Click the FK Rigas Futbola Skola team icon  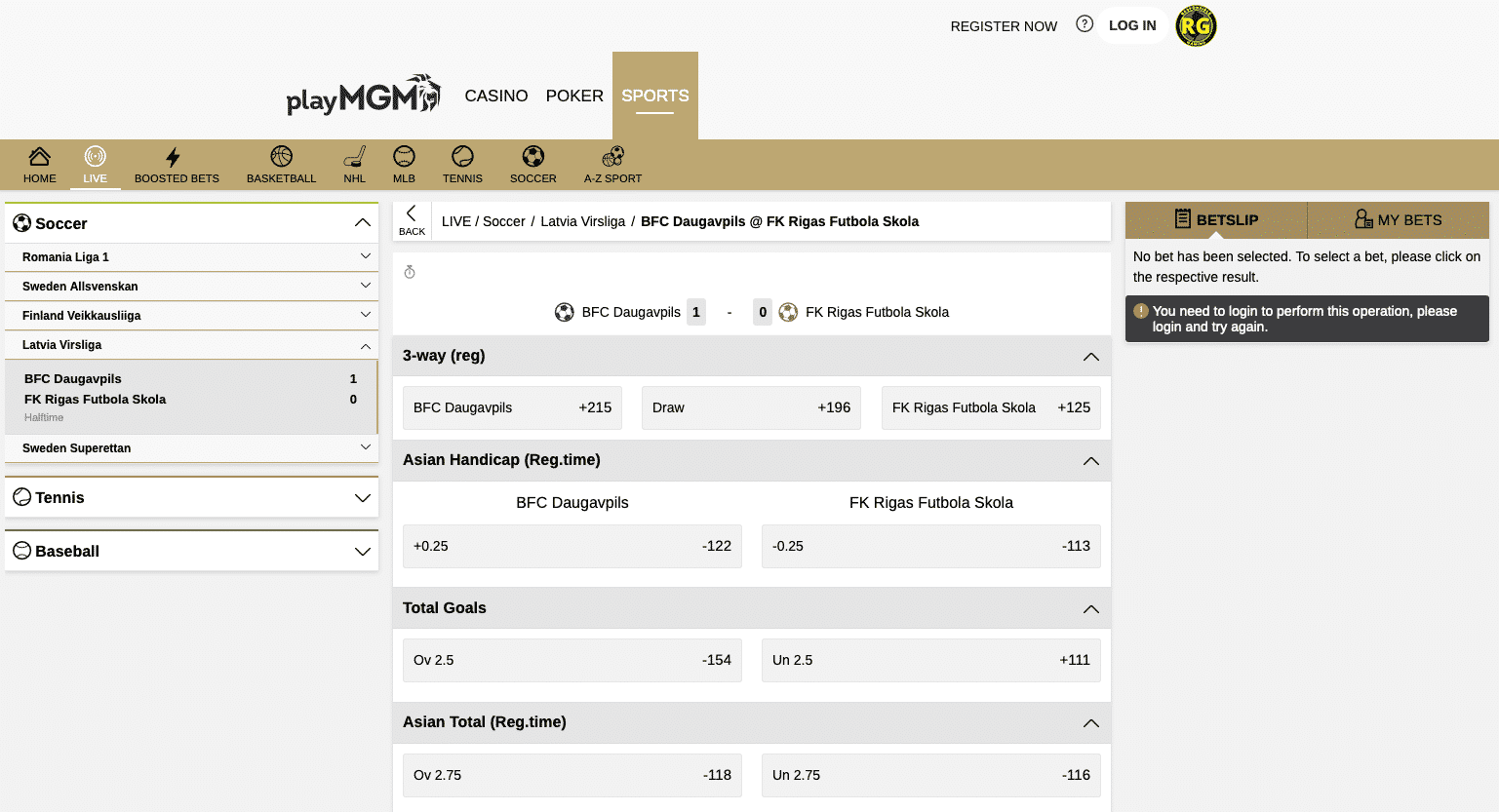pyautogui.click(x=788, y=312)
